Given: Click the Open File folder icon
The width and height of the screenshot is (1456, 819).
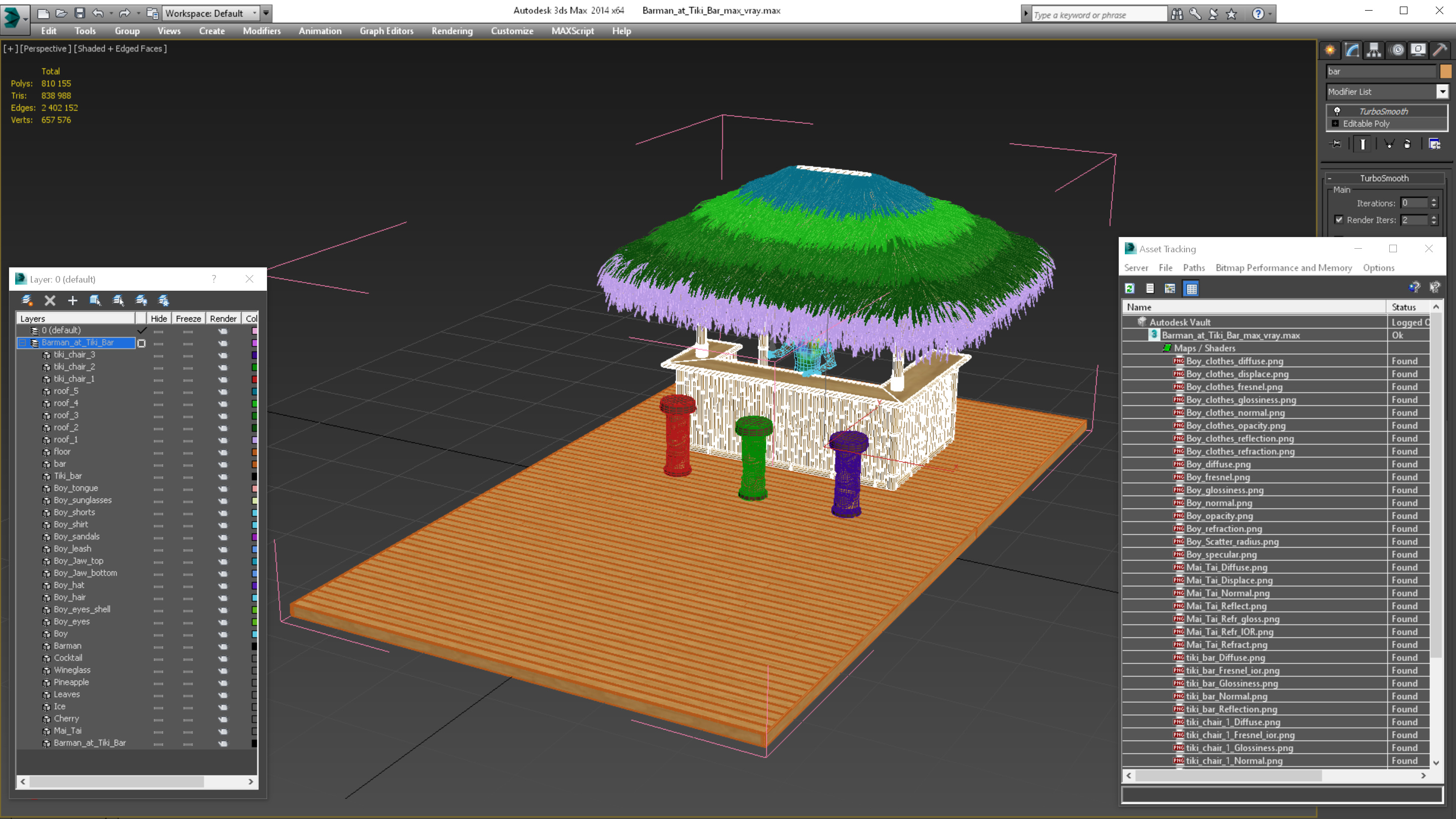Looking at the screenshot, I should [62, 13].
